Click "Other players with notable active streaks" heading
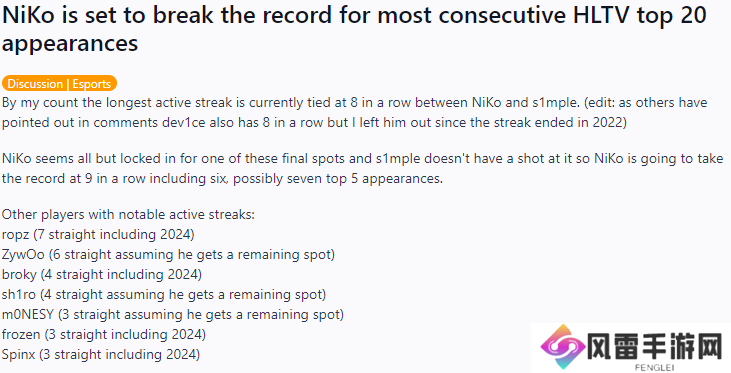 point(128,214)
